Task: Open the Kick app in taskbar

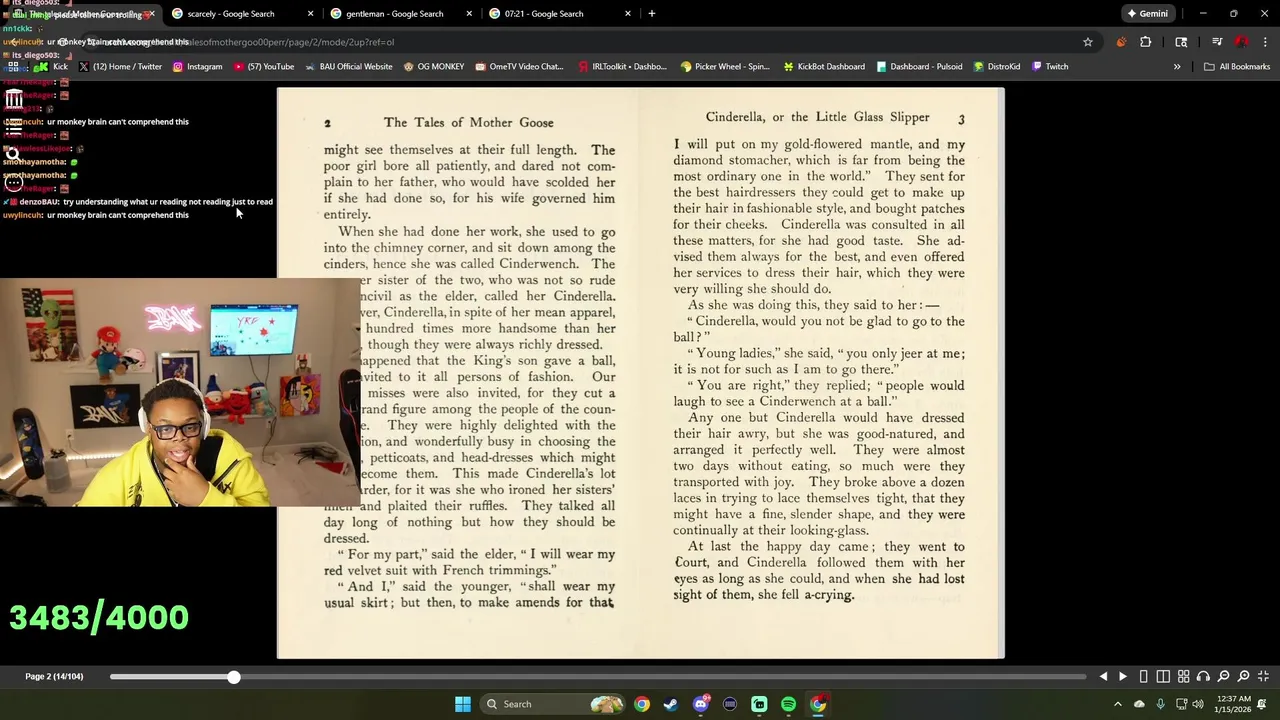Action: 759,704
